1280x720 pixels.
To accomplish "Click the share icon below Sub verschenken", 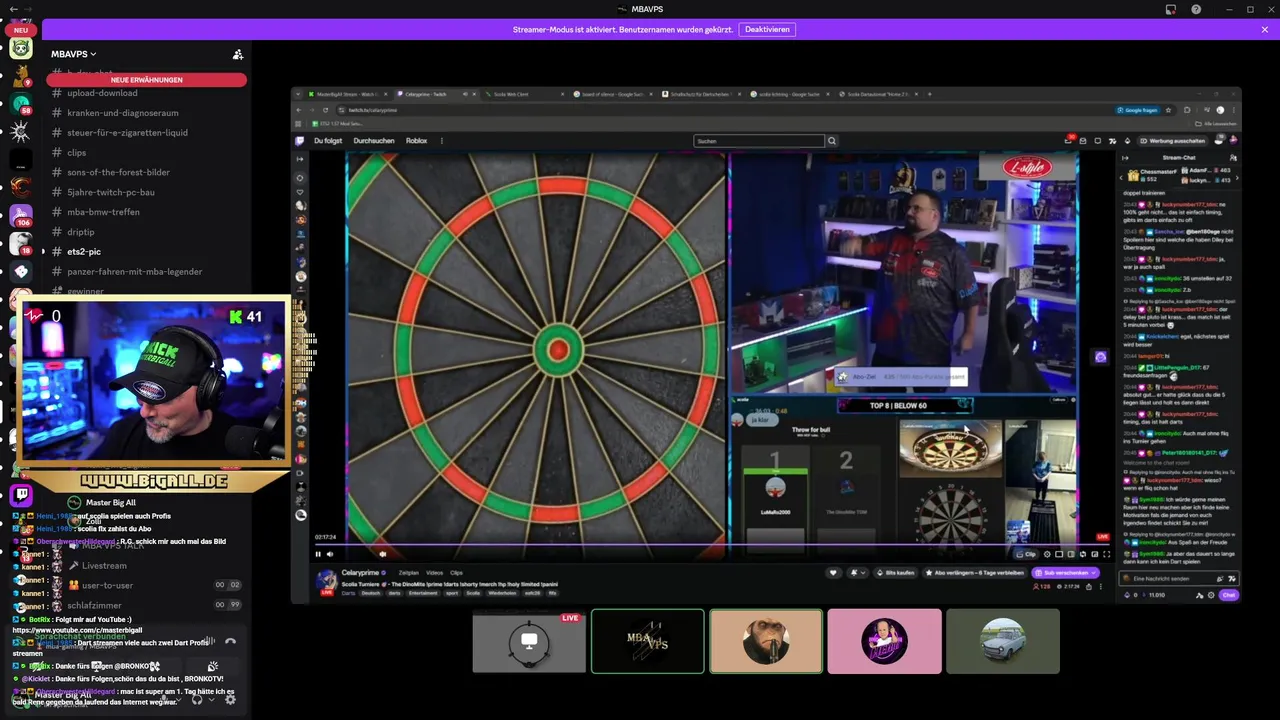I will (x=1089, y=587).
